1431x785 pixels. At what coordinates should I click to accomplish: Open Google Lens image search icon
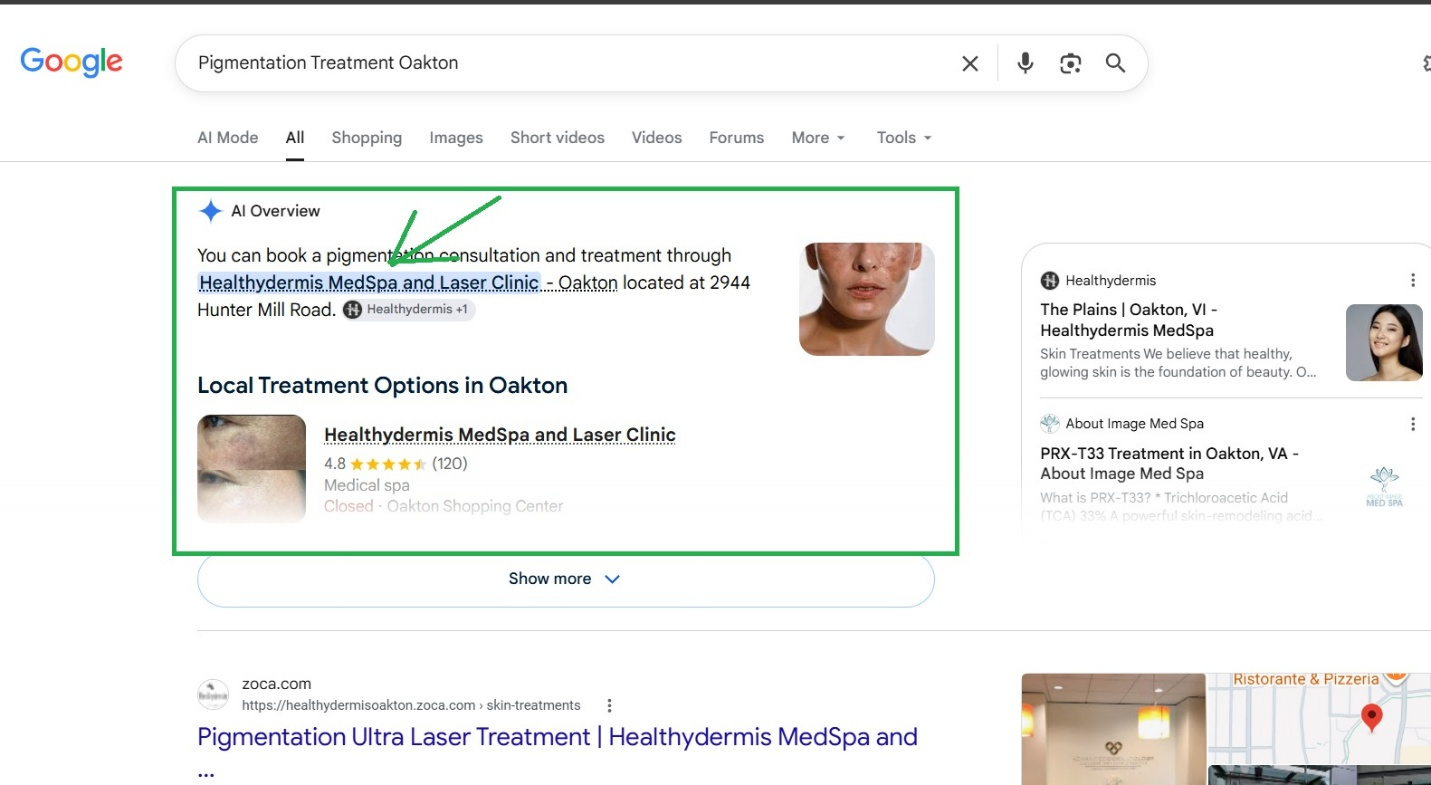pos(1071,63)
